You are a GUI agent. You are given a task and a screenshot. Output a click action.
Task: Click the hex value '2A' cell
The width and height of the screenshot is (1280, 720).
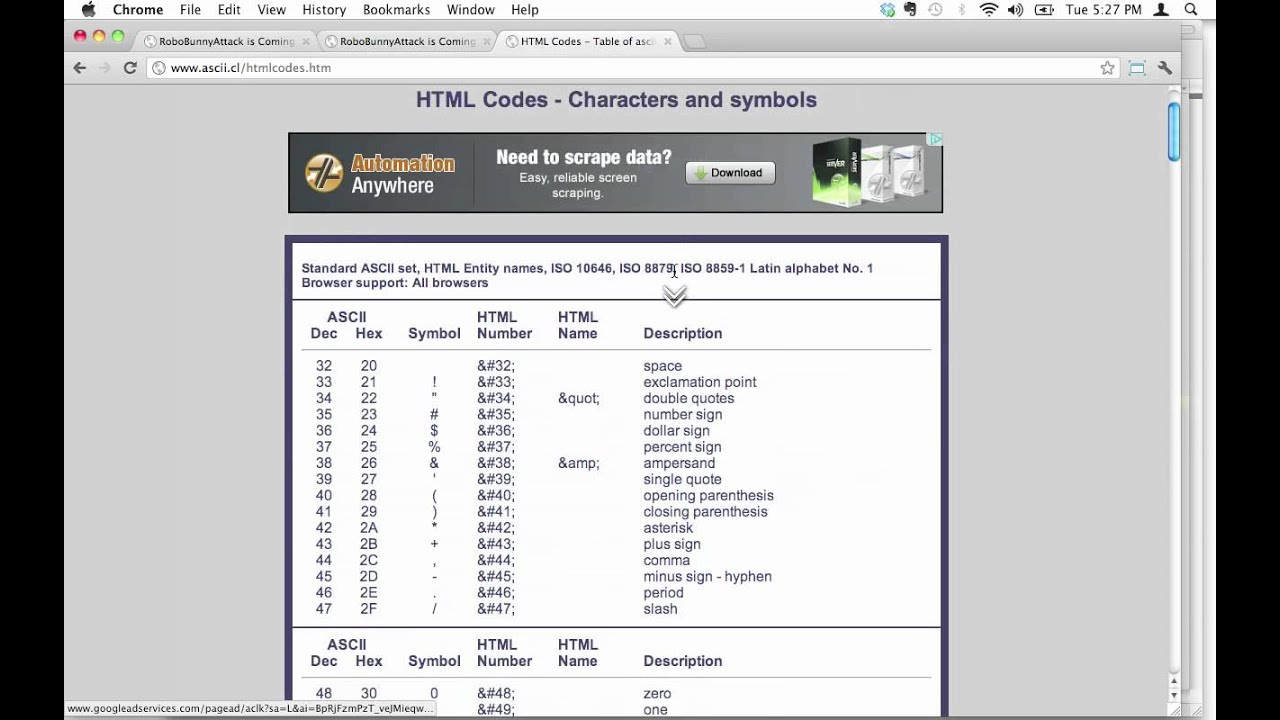tap(369, 528)
